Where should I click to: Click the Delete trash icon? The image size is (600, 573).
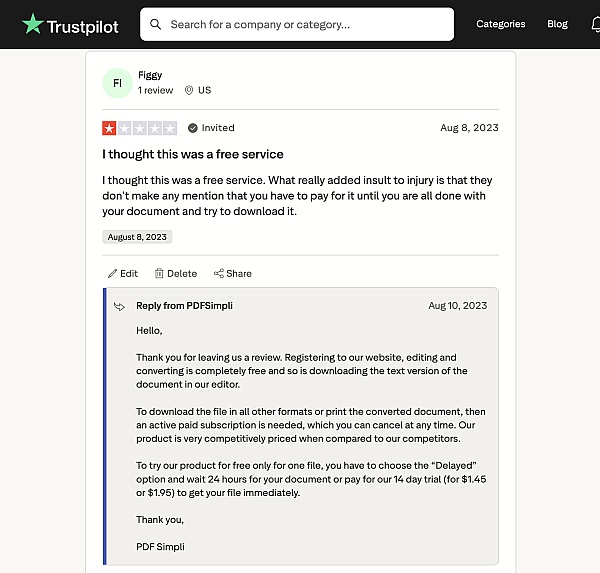click(x=159, y=274)
